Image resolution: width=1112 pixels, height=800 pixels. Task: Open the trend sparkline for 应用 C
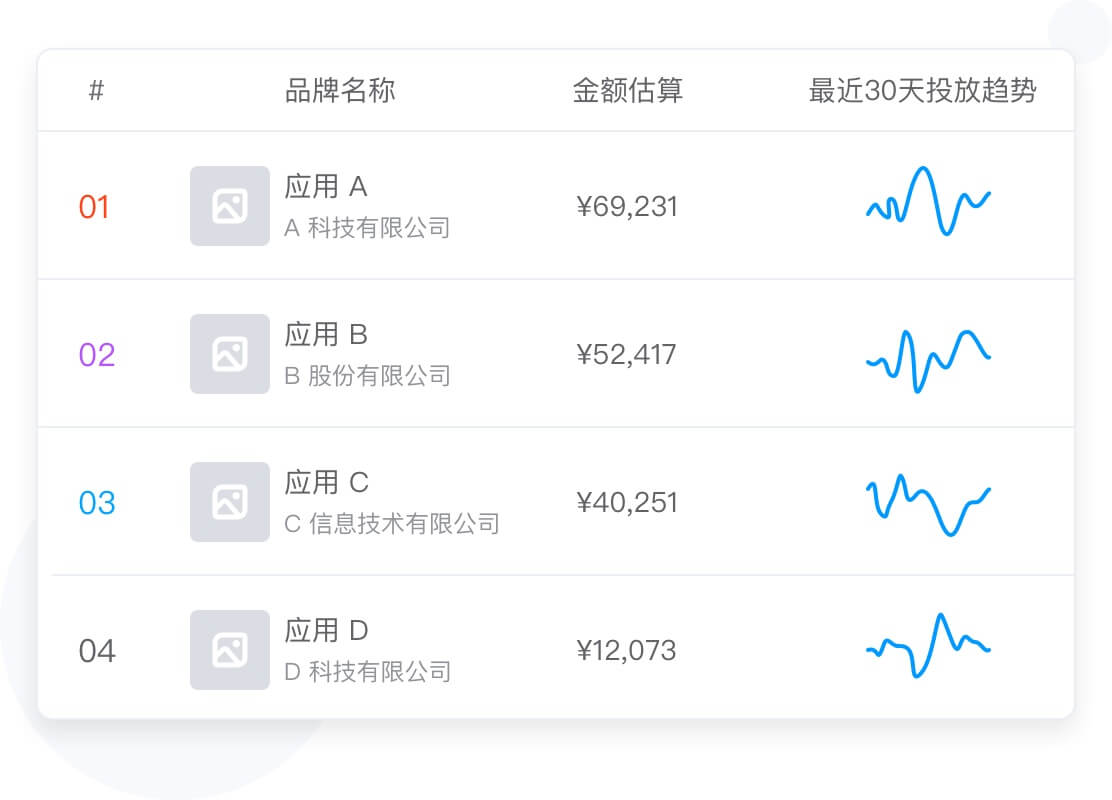pos(928,503)
